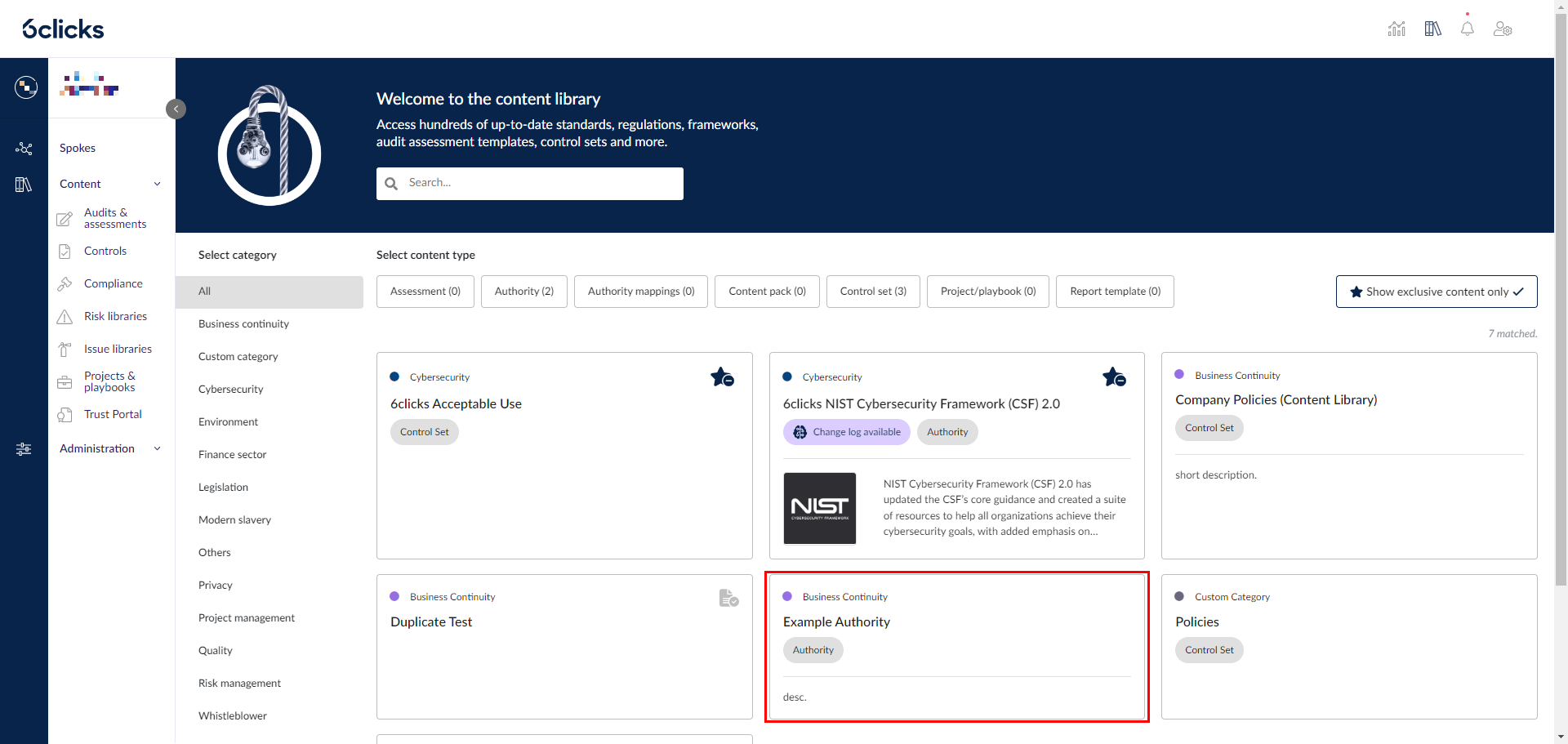Select the Whistleblower category
The width and height of the screenshot is (1568, 744).
(x=232, y=716)
